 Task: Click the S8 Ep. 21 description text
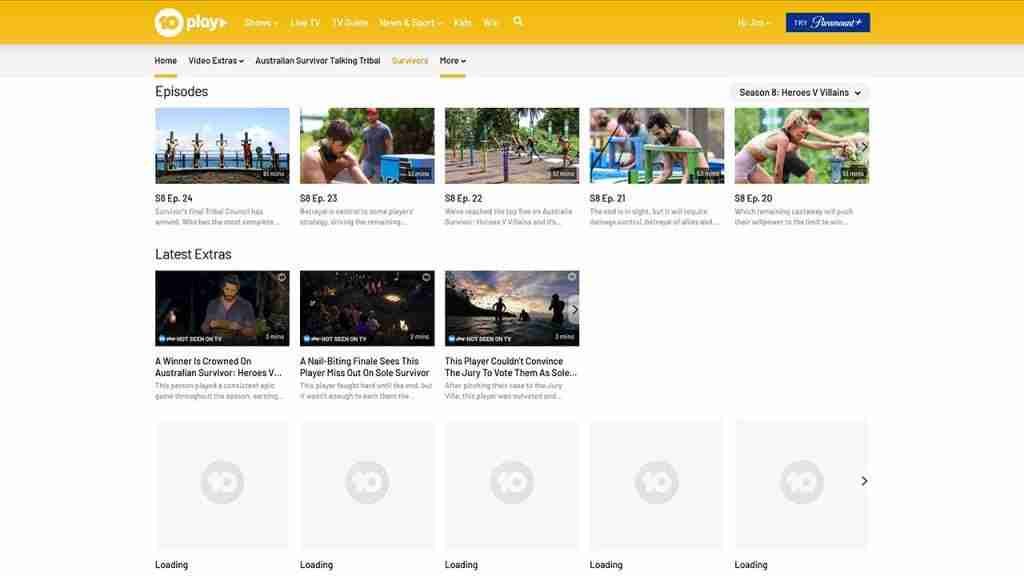654,217
